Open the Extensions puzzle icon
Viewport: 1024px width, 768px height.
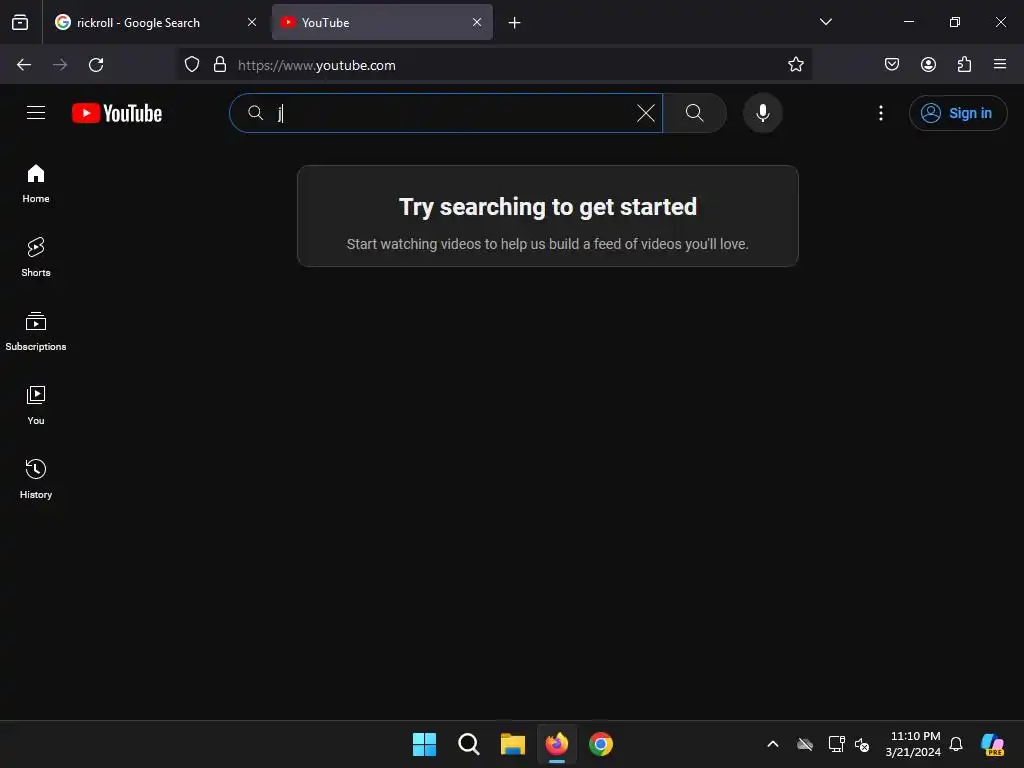[x=964, y=64]
